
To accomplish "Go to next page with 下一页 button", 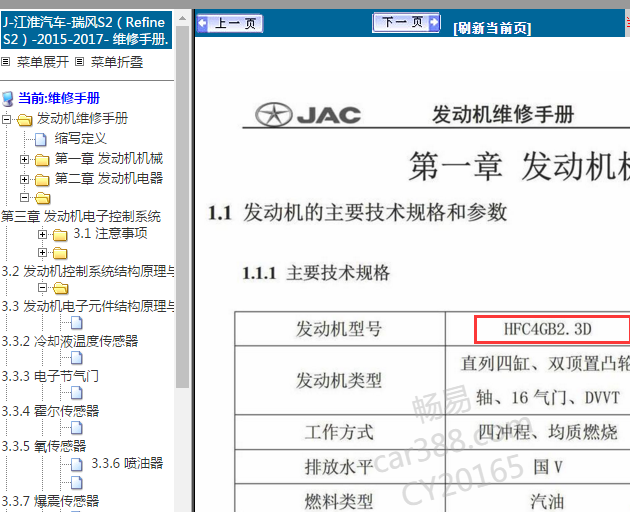I will point(406,22).
